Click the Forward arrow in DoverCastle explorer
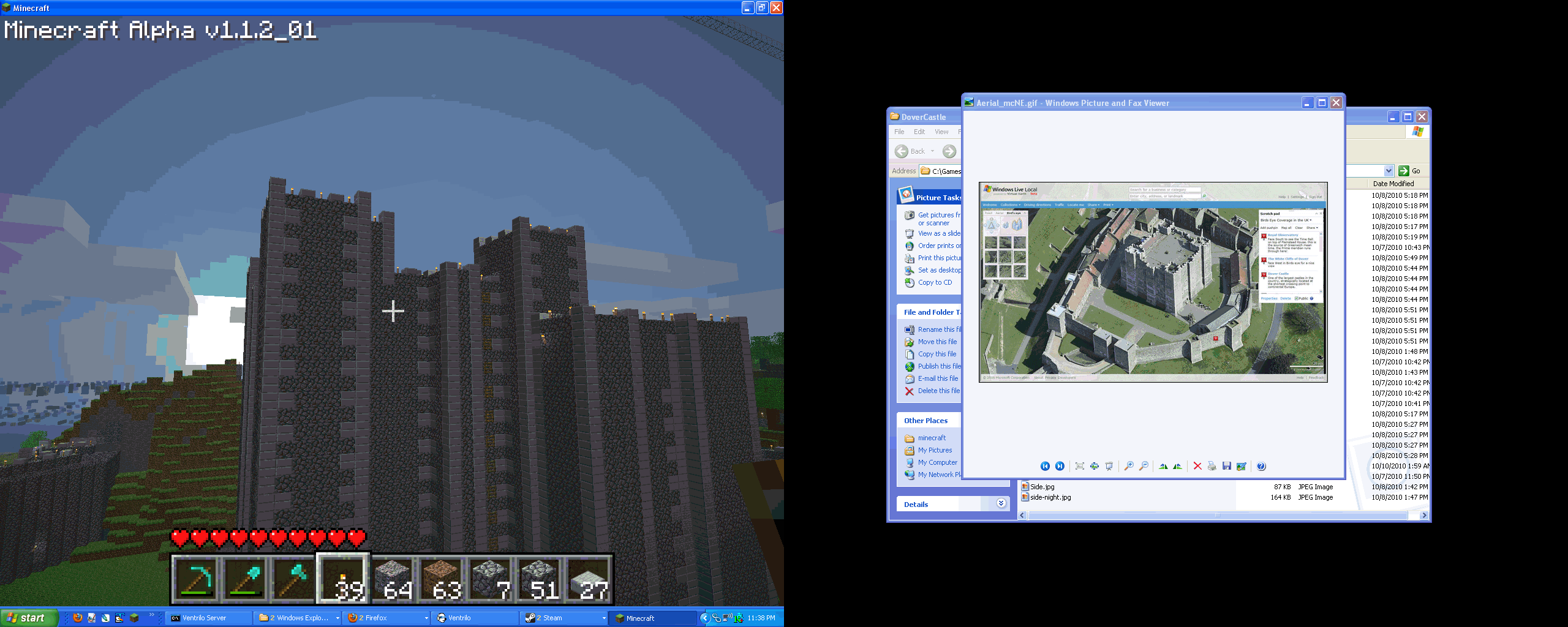Image resolution: width=1568 pixels, height=627 pixels. pyautogui.click(x=949, y=151)
